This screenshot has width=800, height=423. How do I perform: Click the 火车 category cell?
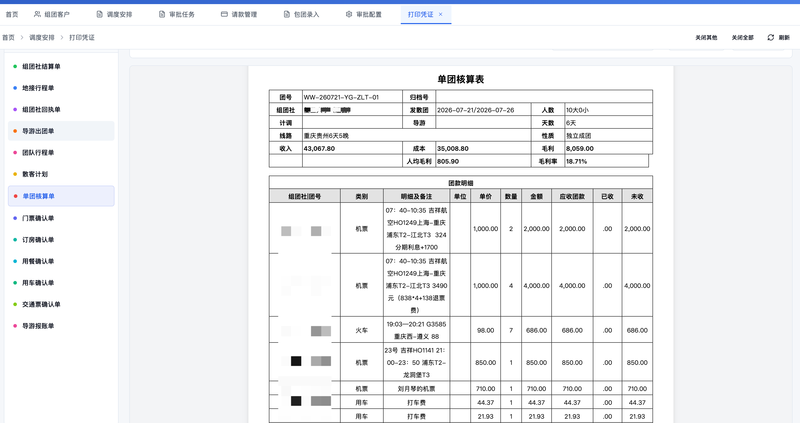click(x=362, y=330)
